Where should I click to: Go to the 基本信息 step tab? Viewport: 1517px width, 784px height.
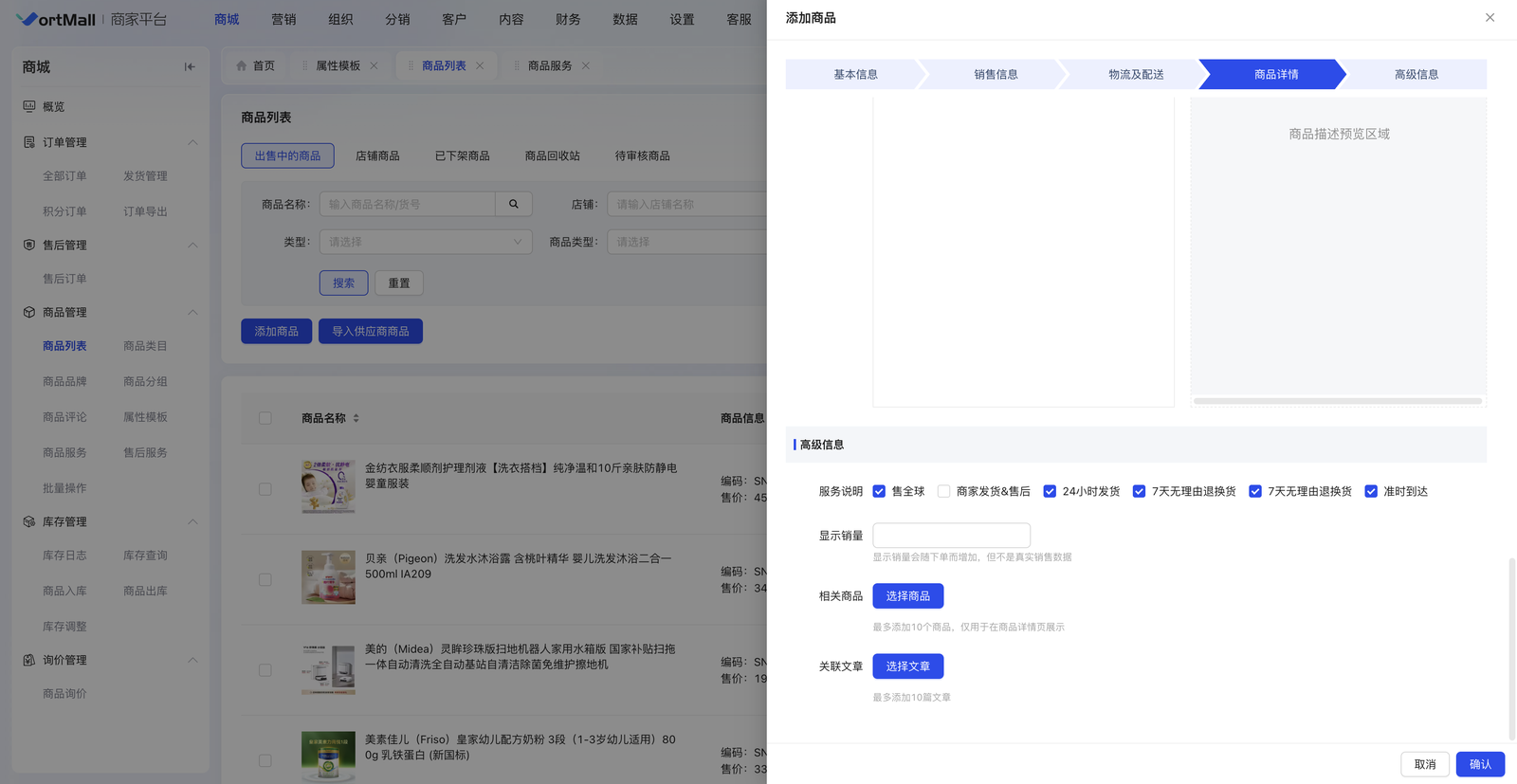tap(855, 74)
